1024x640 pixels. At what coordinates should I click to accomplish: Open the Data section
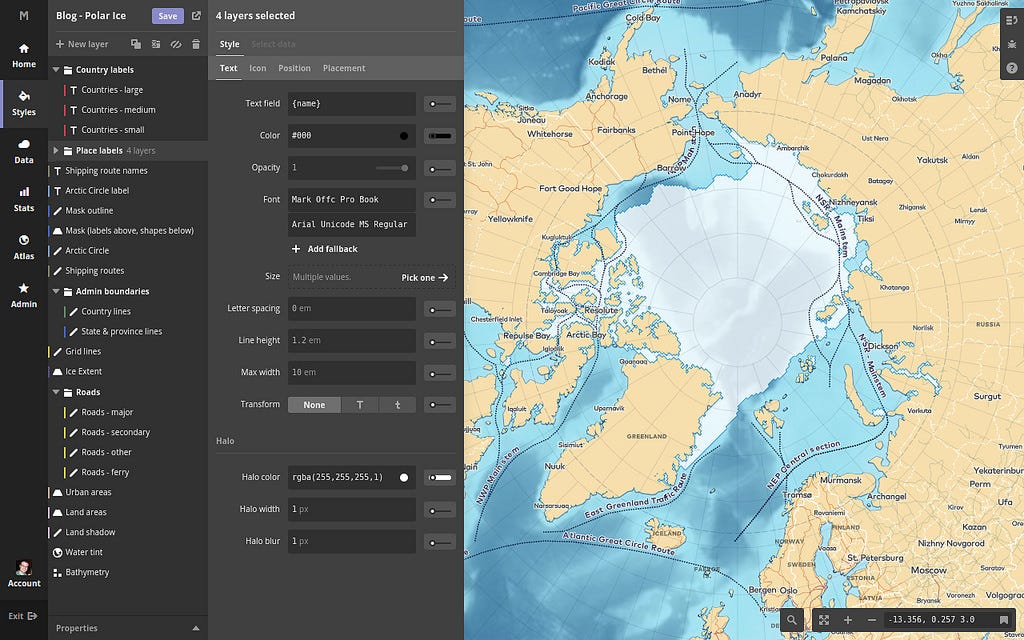(x=23, y=152)
